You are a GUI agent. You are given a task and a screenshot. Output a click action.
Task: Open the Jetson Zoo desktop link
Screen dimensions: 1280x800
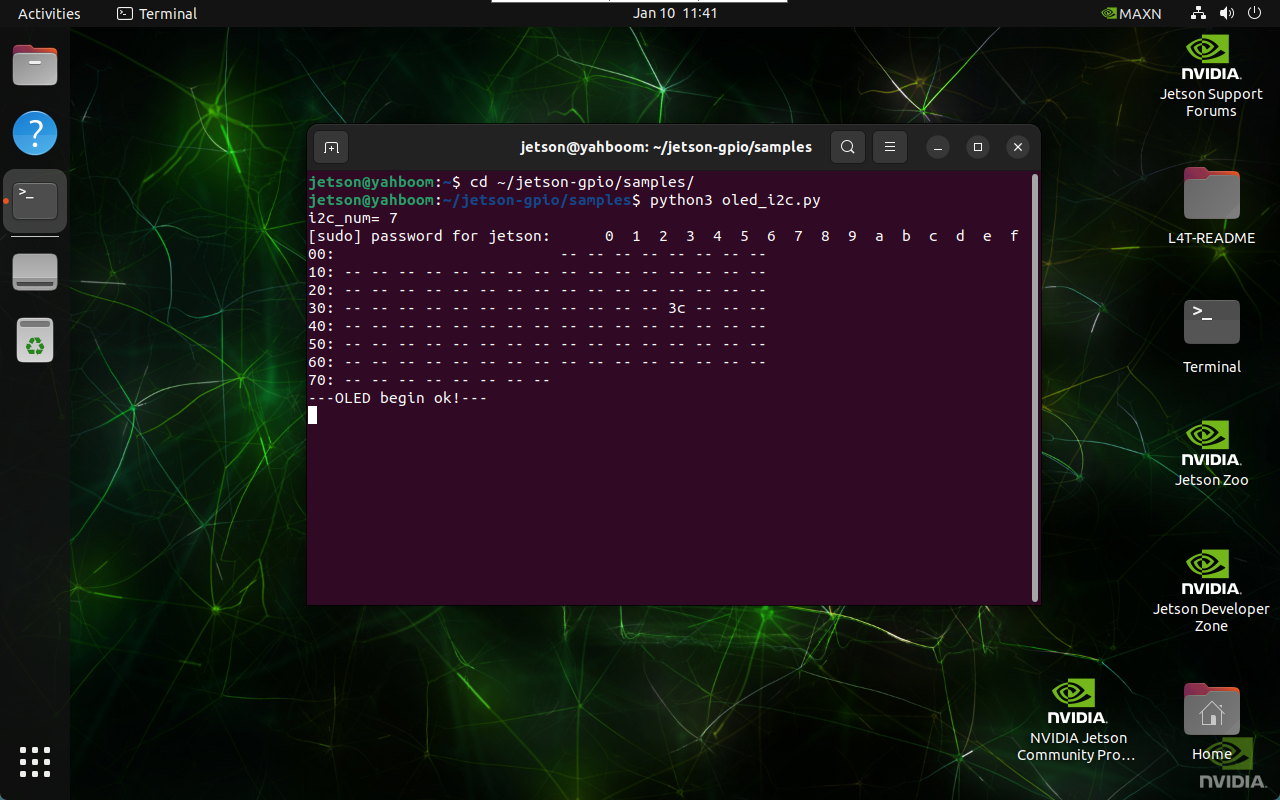point(1211,453)
